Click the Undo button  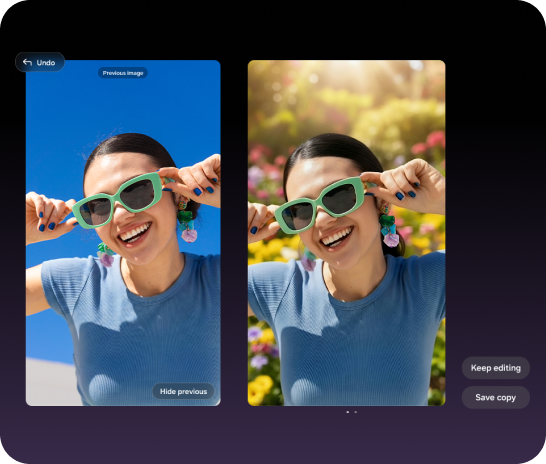point(40,62)
